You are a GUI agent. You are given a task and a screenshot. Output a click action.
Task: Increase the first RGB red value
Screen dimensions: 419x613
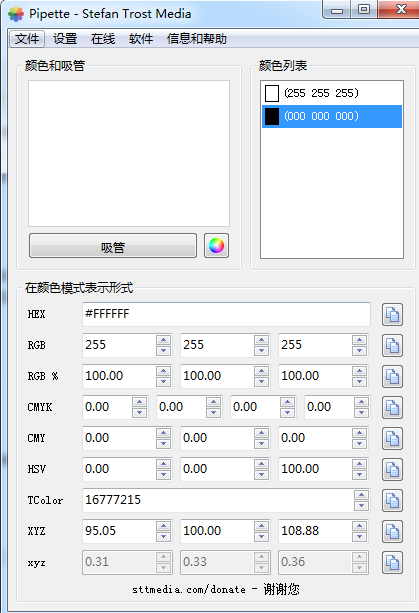[x=163, y=340]
